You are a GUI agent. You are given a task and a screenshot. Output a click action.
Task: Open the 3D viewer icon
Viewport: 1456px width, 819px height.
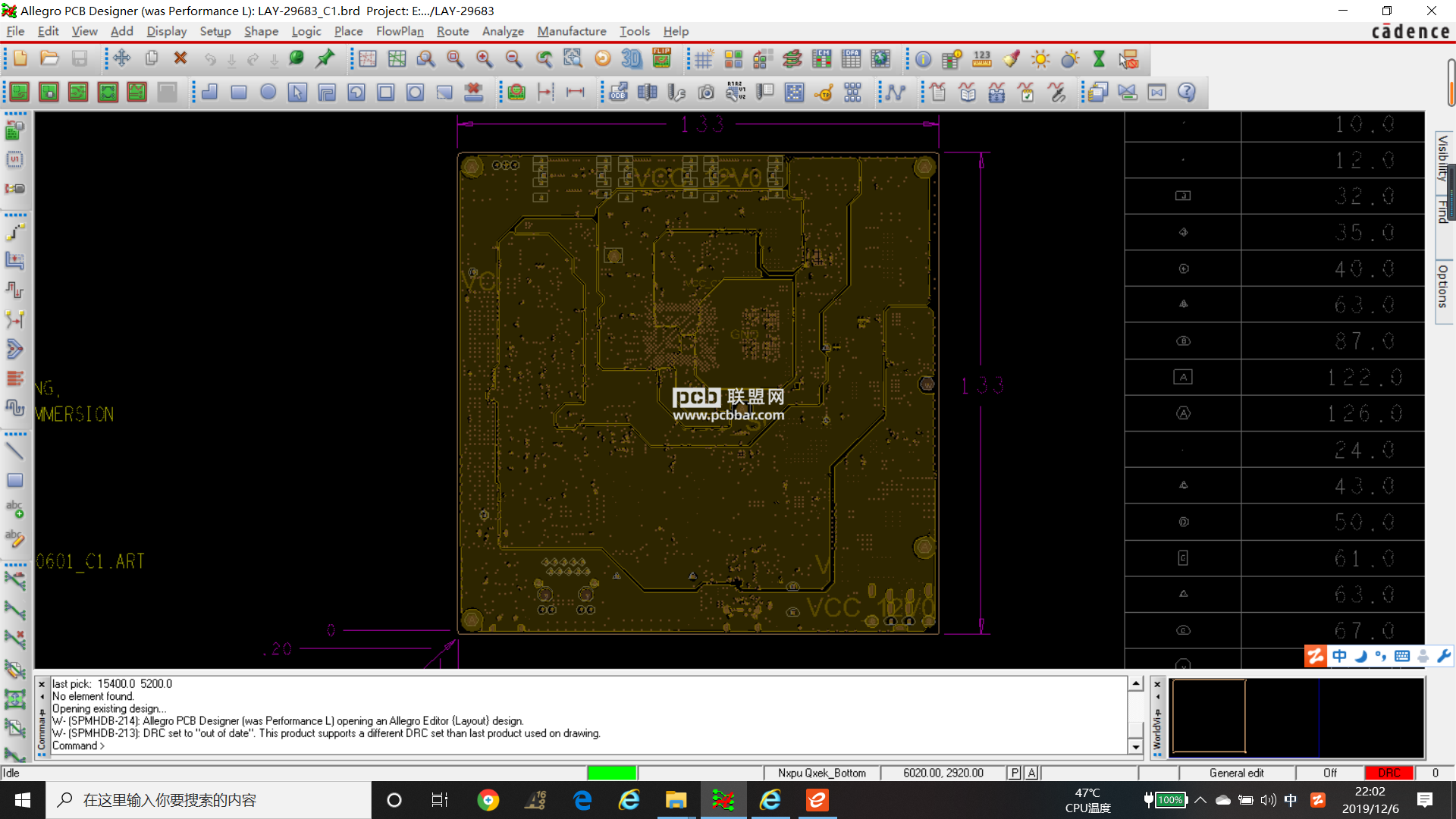632,58
